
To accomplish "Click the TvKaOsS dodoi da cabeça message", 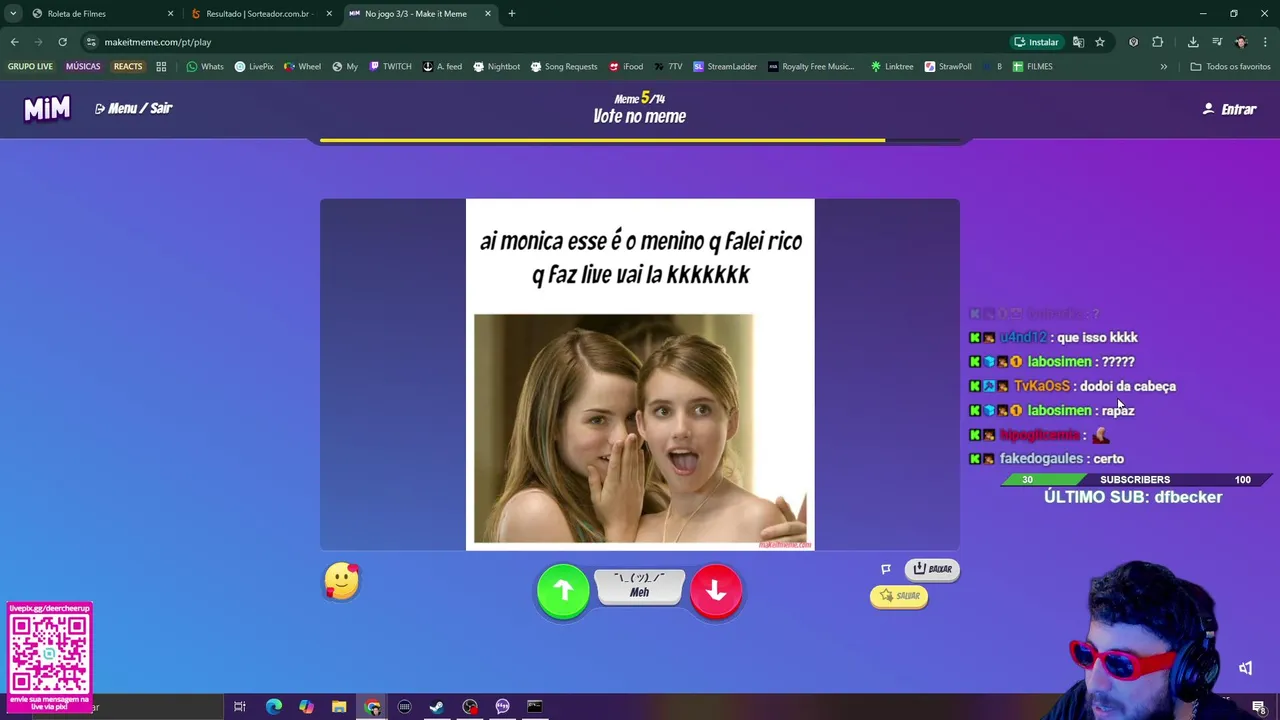I will 1073,386.
